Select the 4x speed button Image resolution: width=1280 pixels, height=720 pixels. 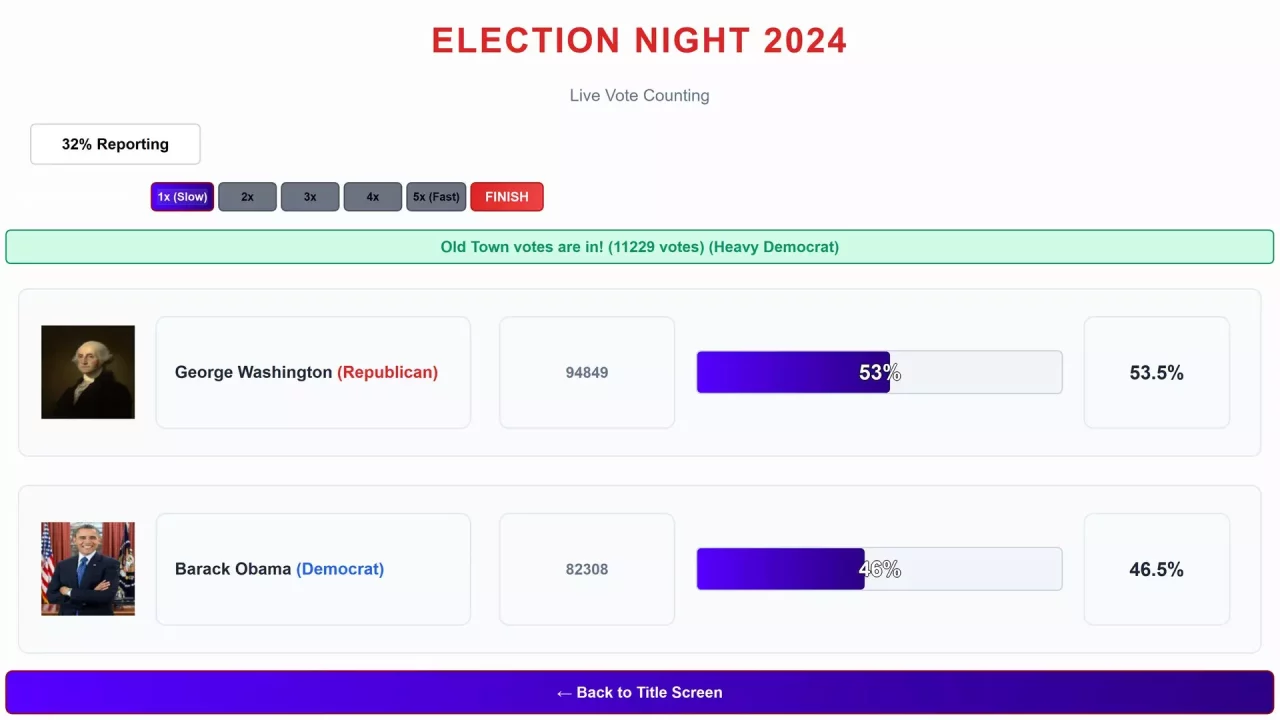[372, 196]
